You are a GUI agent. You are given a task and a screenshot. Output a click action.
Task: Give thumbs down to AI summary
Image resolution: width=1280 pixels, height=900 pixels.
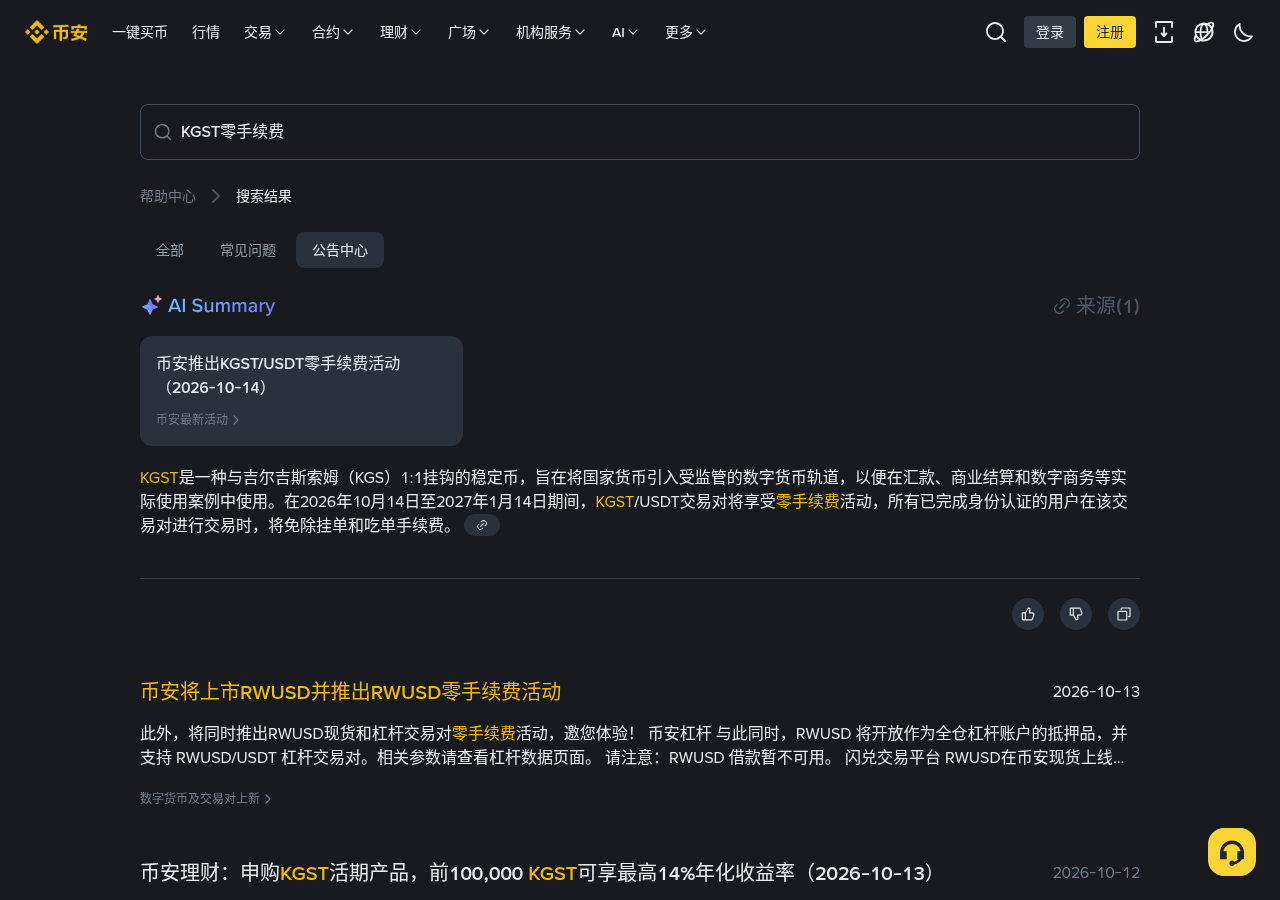point(1076,614)
